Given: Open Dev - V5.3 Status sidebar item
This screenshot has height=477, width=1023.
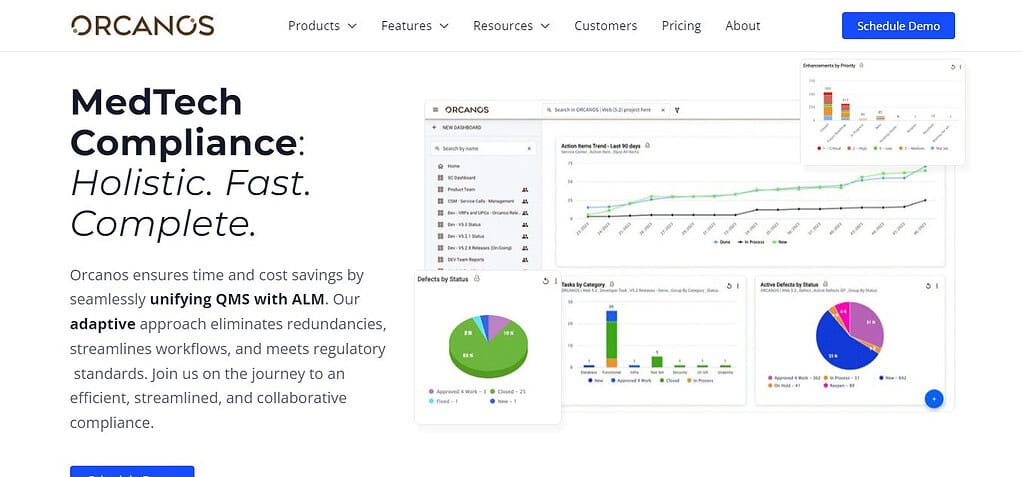Looking at the screenshot, I should click(x=464, y=224).
